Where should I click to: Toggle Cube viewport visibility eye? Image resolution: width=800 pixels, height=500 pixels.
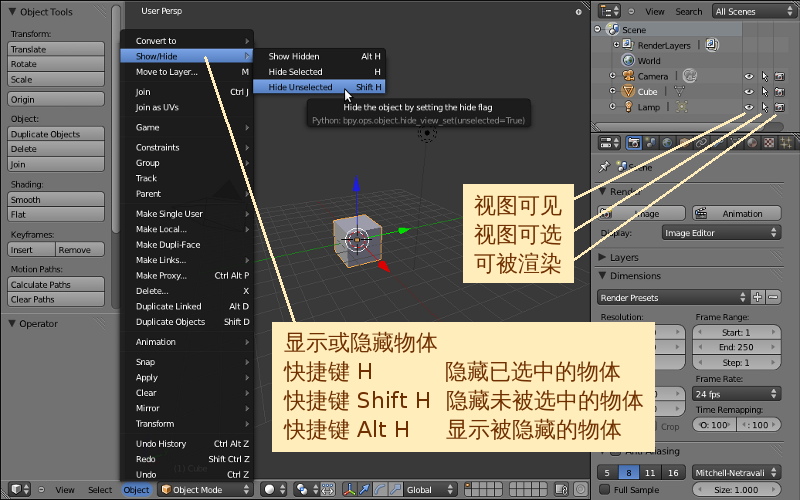tap(748, 92)
